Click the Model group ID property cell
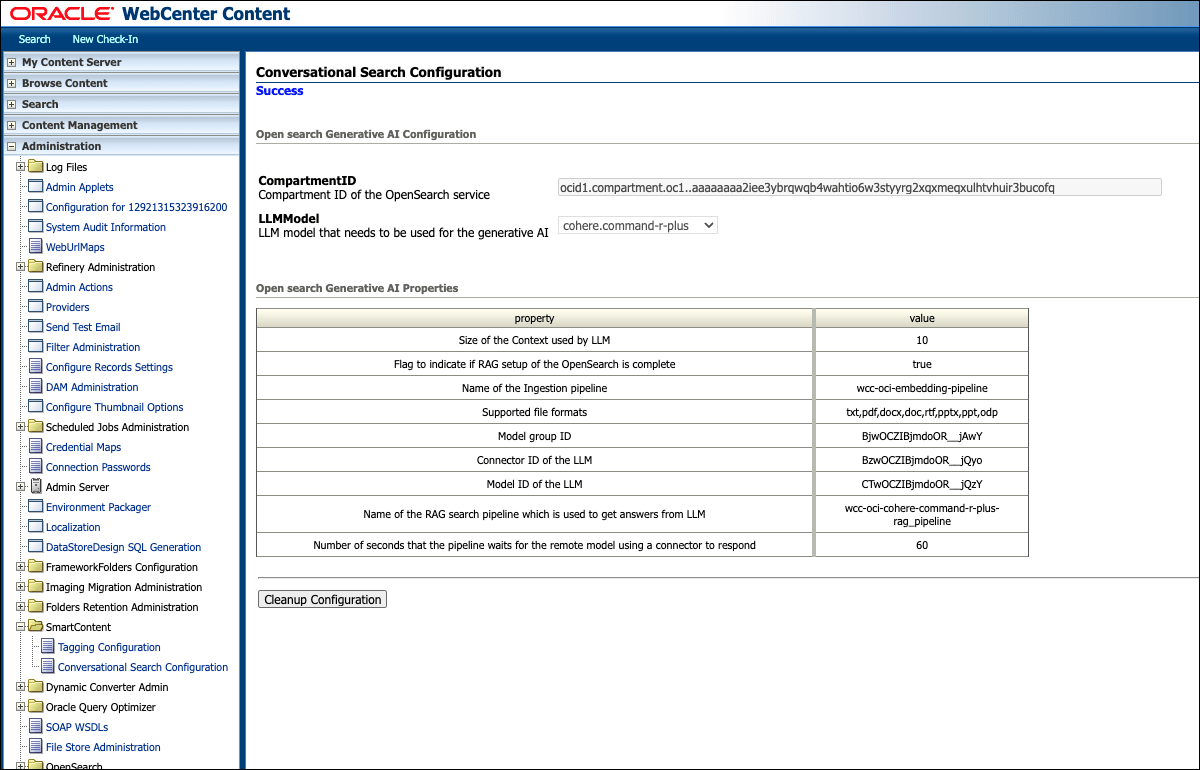The height and width of the screenshot is (770, 1200). (535, 436)
